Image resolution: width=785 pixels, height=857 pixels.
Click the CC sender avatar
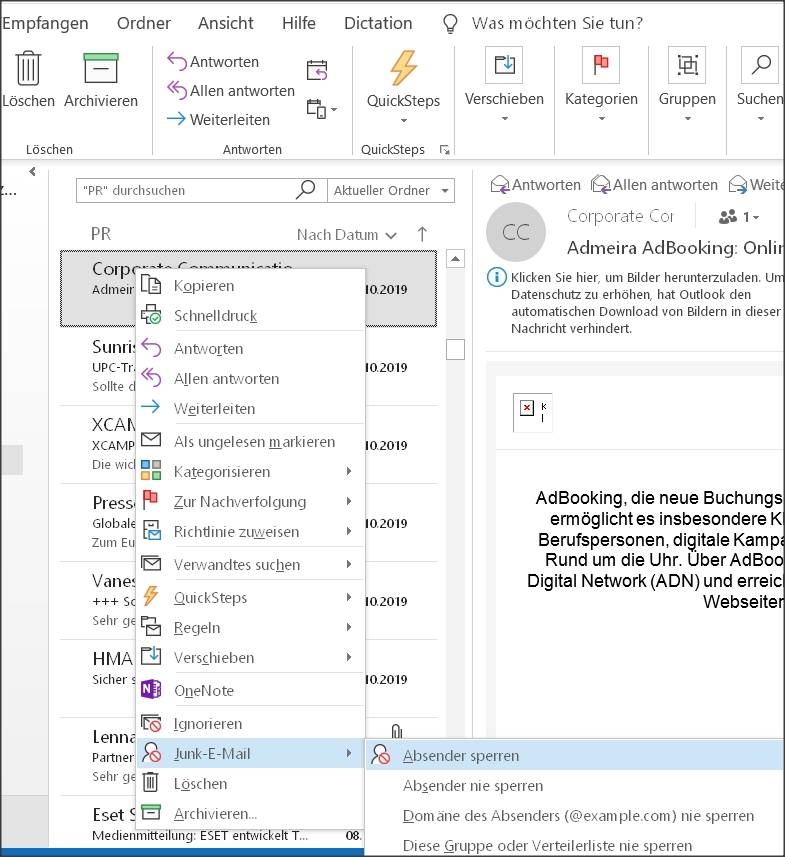515,232
